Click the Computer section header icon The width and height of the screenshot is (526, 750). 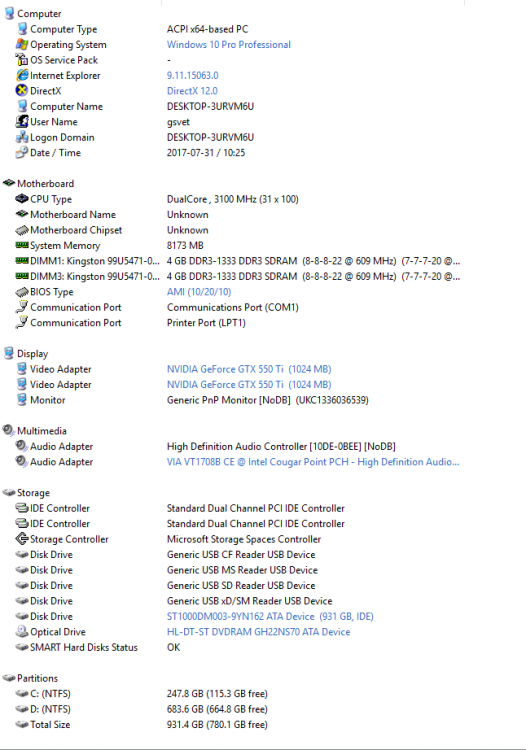click(x=9, y=13)
